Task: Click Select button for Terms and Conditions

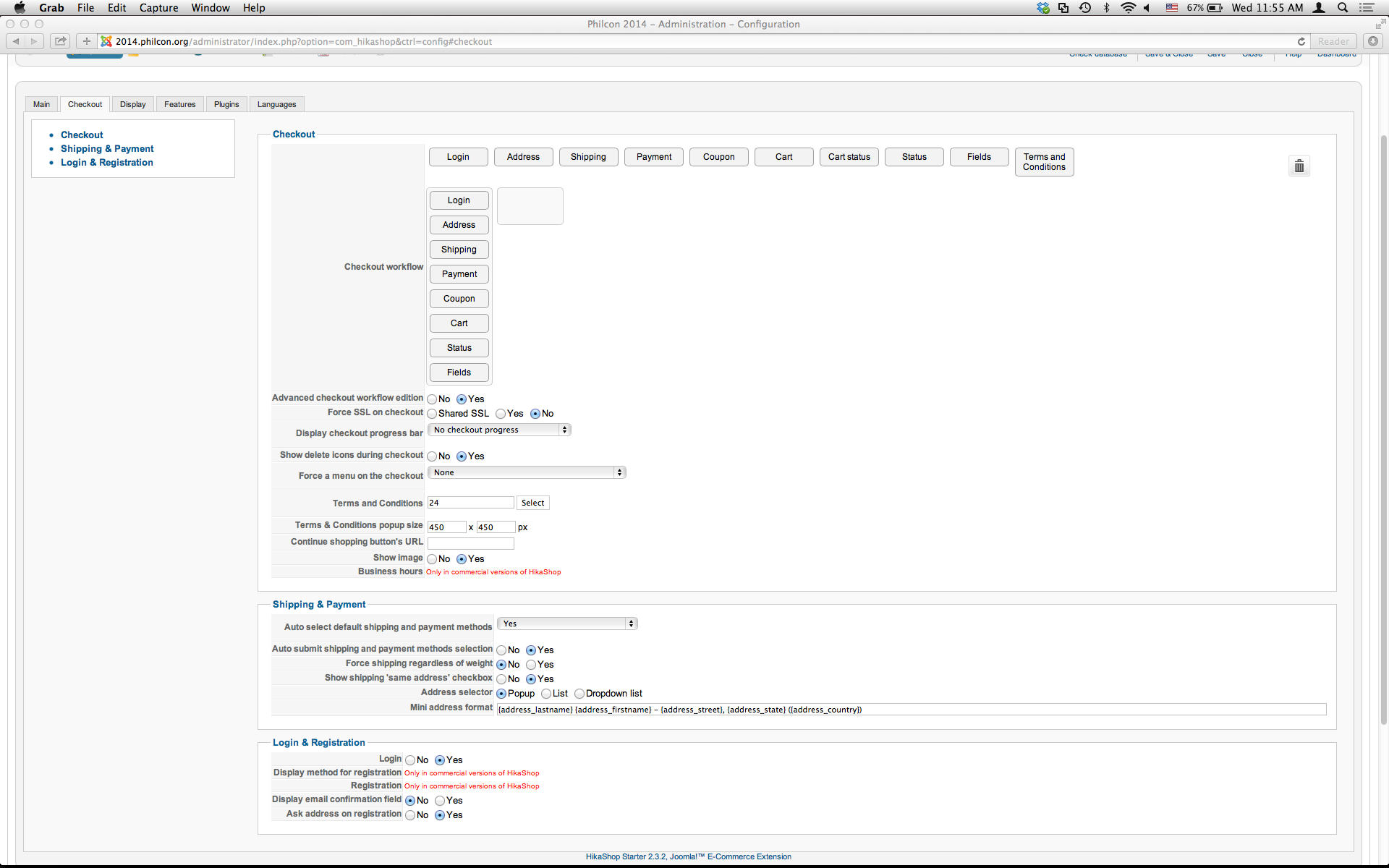Action: (x=532, y=503)
